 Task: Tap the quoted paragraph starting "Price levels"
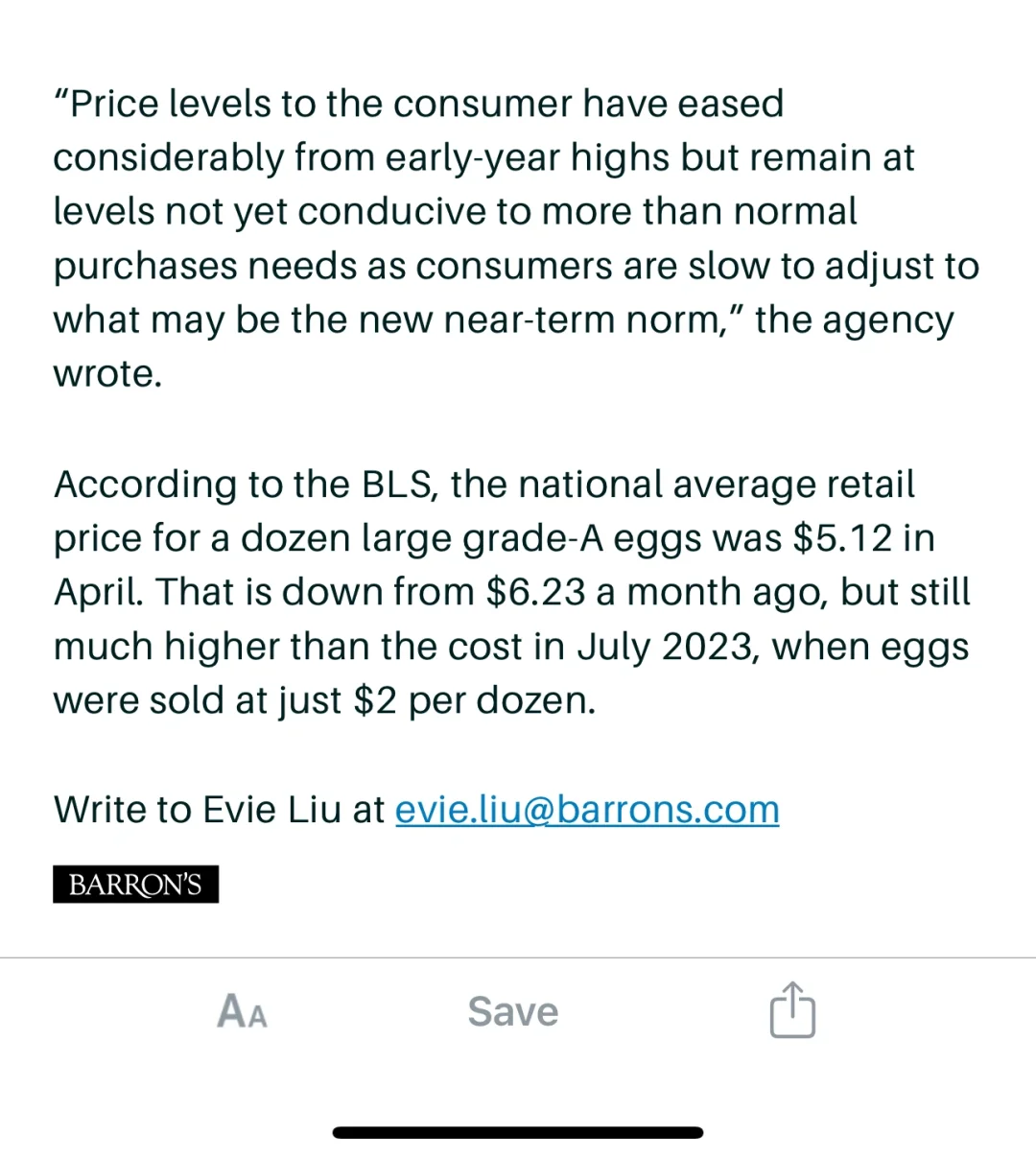(516, 239)
